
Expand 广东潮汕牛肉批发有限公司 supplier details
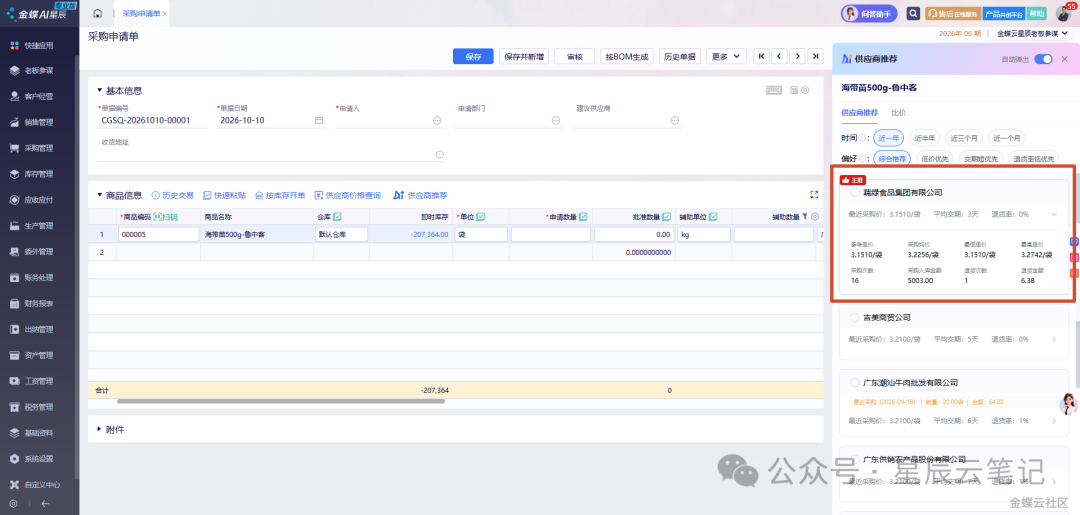(1054, 421)
